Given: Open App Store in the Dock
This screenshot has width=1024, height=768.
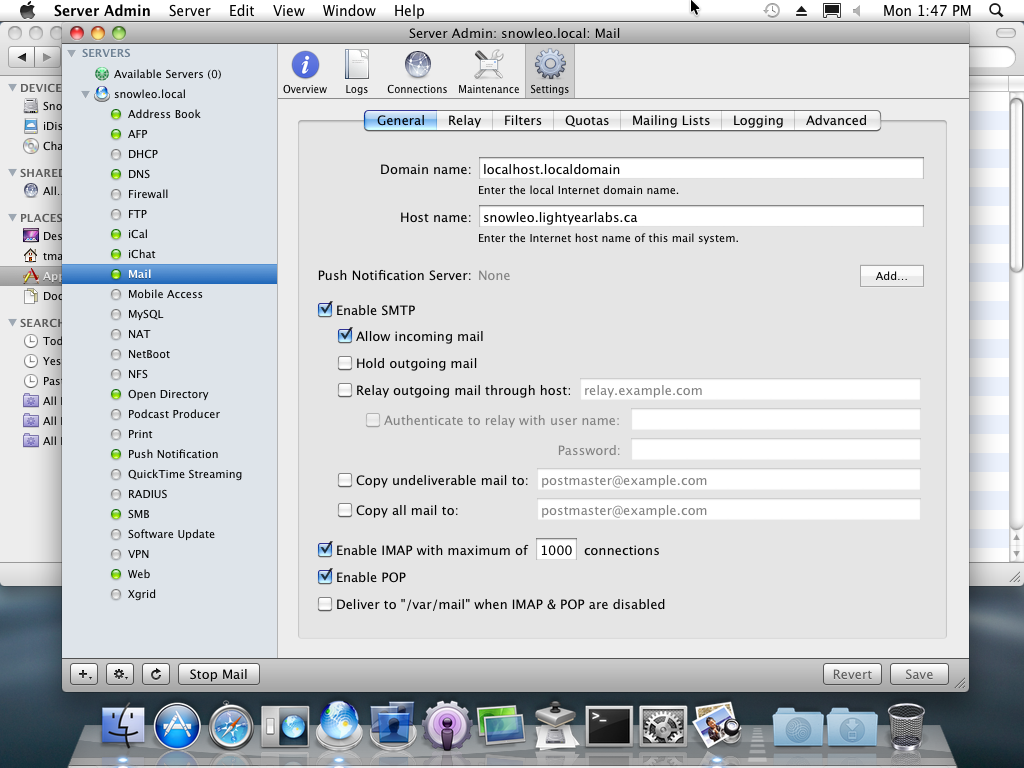Looking at the screenshot, I should click(177, 726).
